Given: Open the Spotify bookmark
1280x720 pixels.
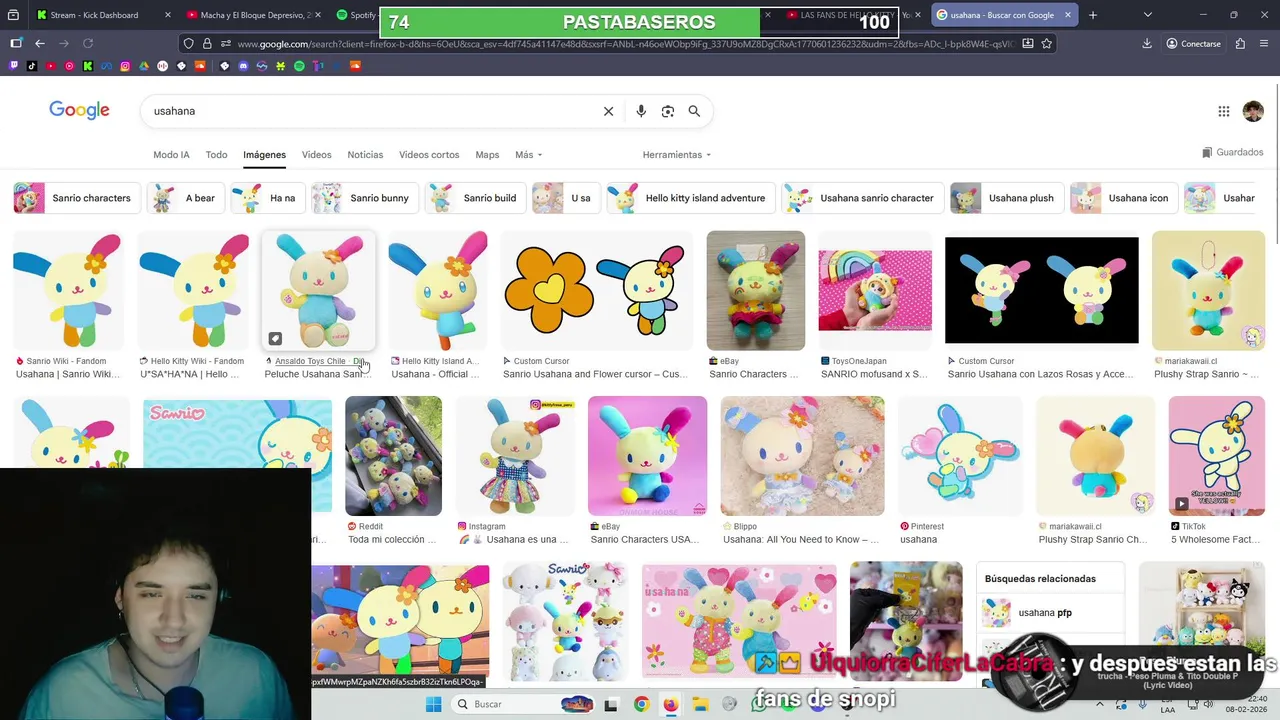Looking at the screenshot, I should [x=299, y=66].
